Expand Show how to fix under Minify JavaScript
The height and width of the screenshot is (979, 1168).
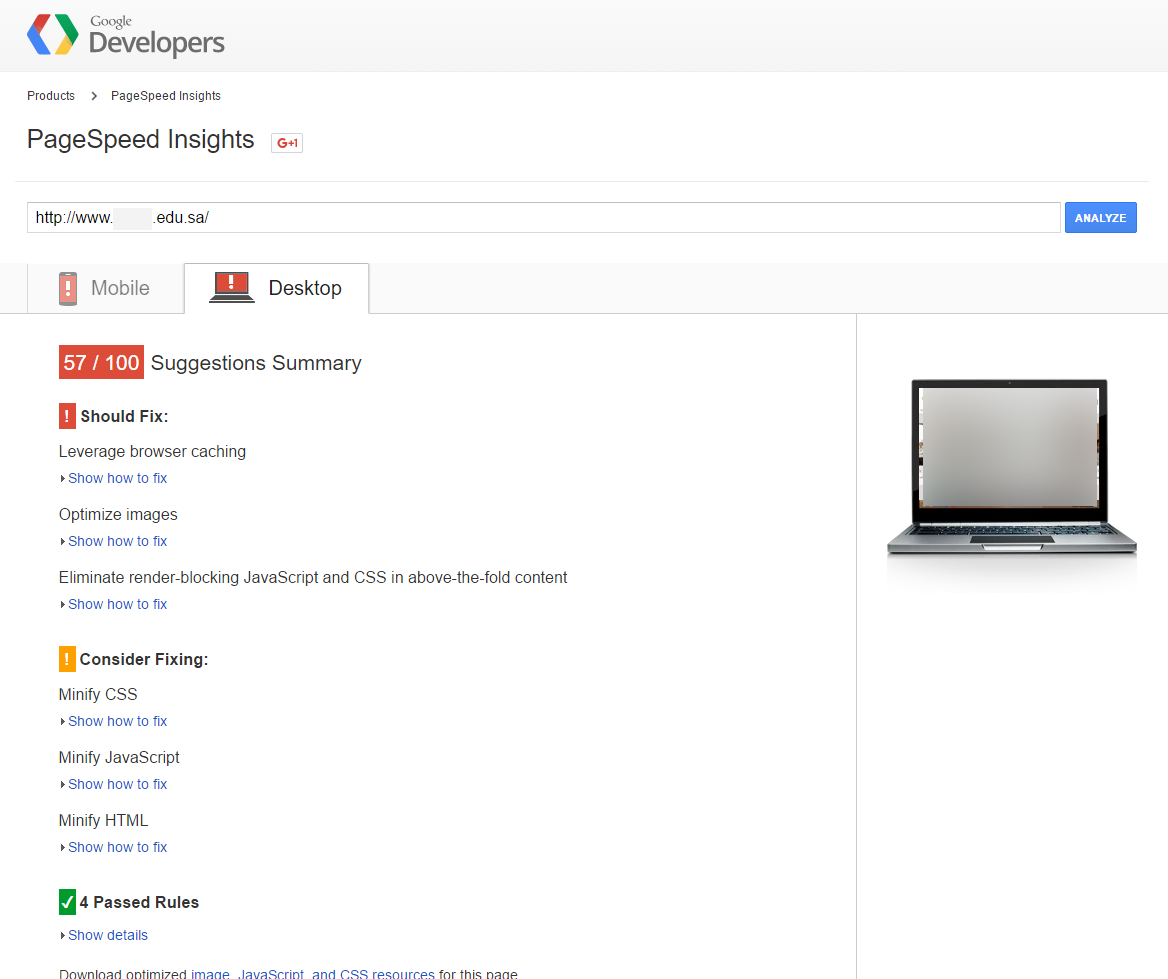click(117, 784)
